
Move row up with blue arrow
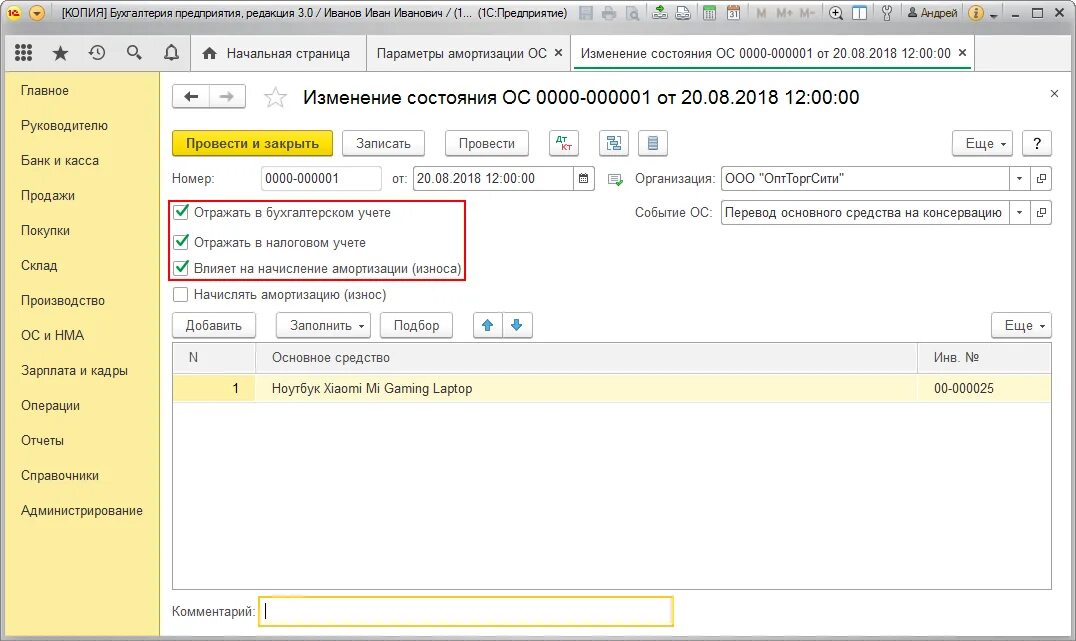coord(487,325)
